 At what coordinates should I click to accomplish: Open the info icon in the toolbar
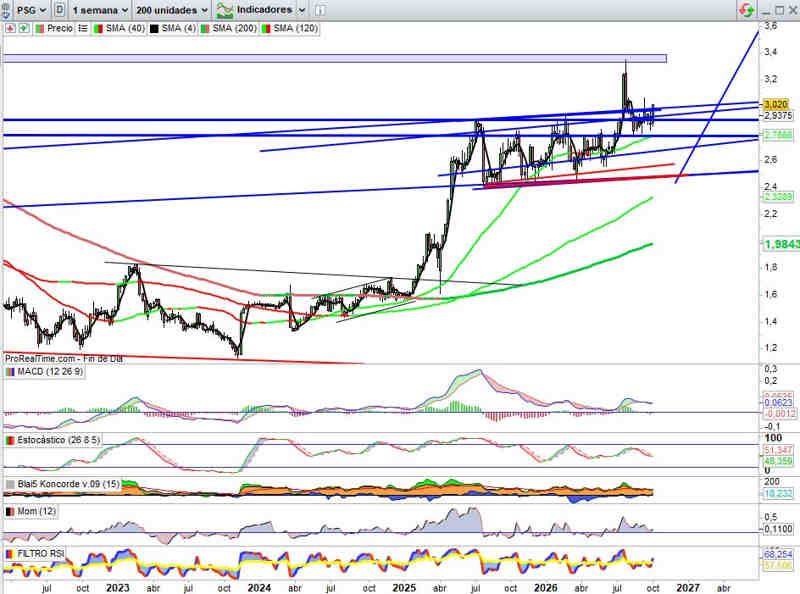coord(320,10)
